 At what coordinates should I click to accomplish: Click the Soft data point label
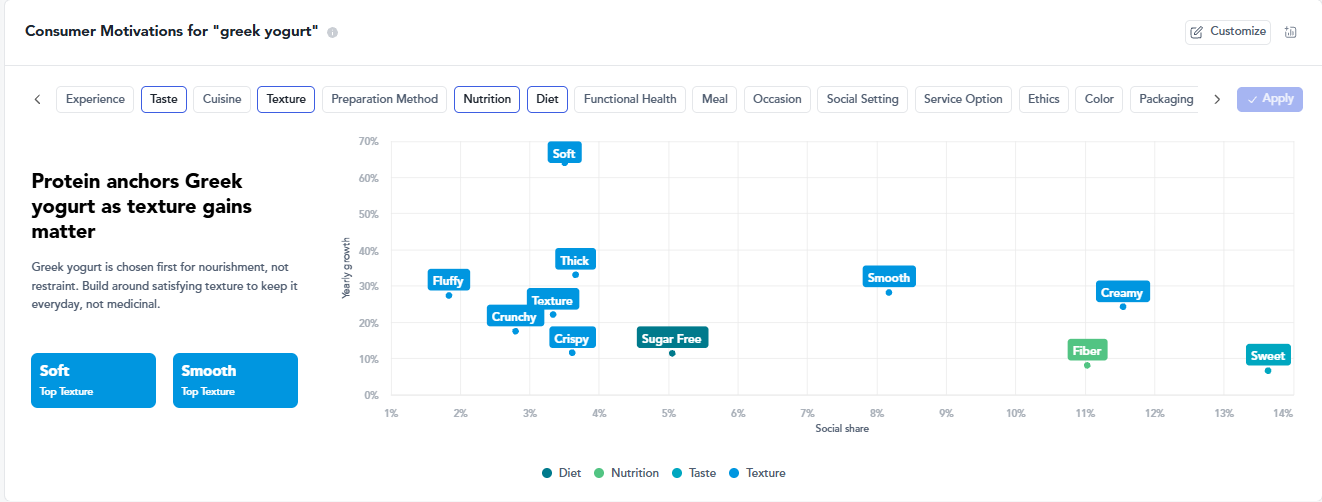[564, 153]
